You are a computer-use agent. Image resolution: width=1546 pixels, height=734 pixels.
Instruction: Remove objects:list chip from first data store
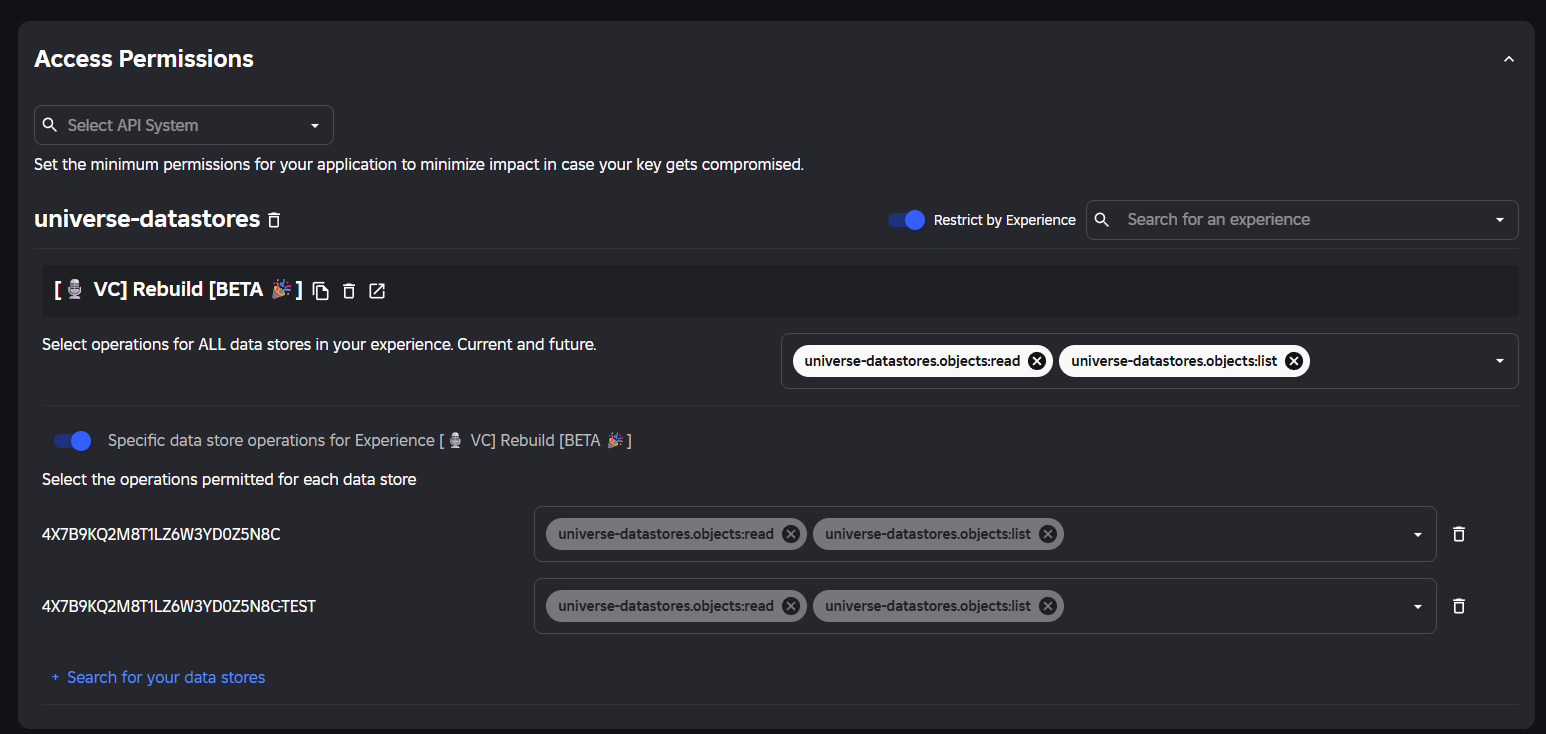1048,534
